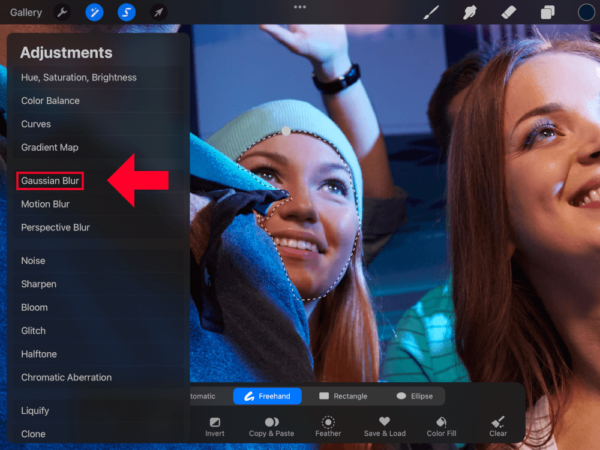Open the Layers panel
Screen dimensions: 600x450
(548, 13)
